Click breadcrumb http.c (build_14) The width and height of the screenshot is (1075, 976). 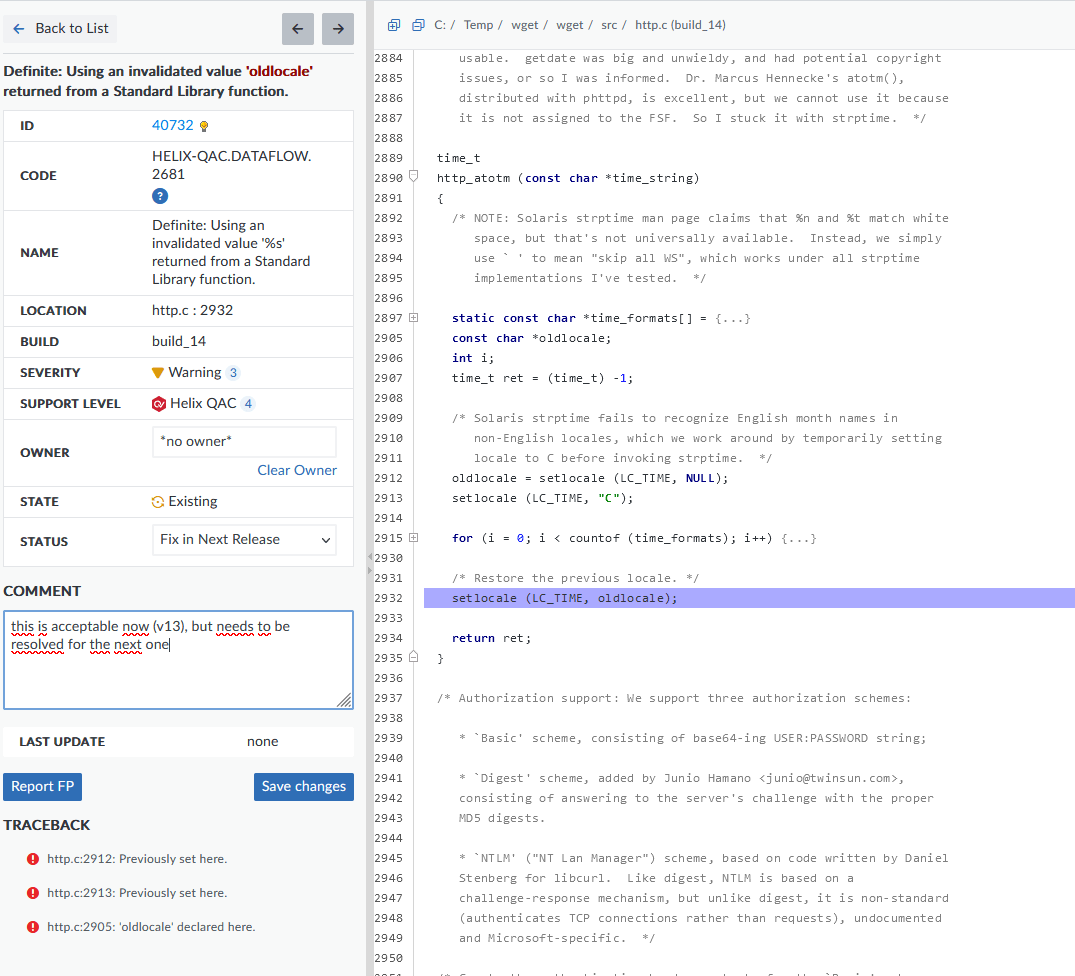click(680, 25)
